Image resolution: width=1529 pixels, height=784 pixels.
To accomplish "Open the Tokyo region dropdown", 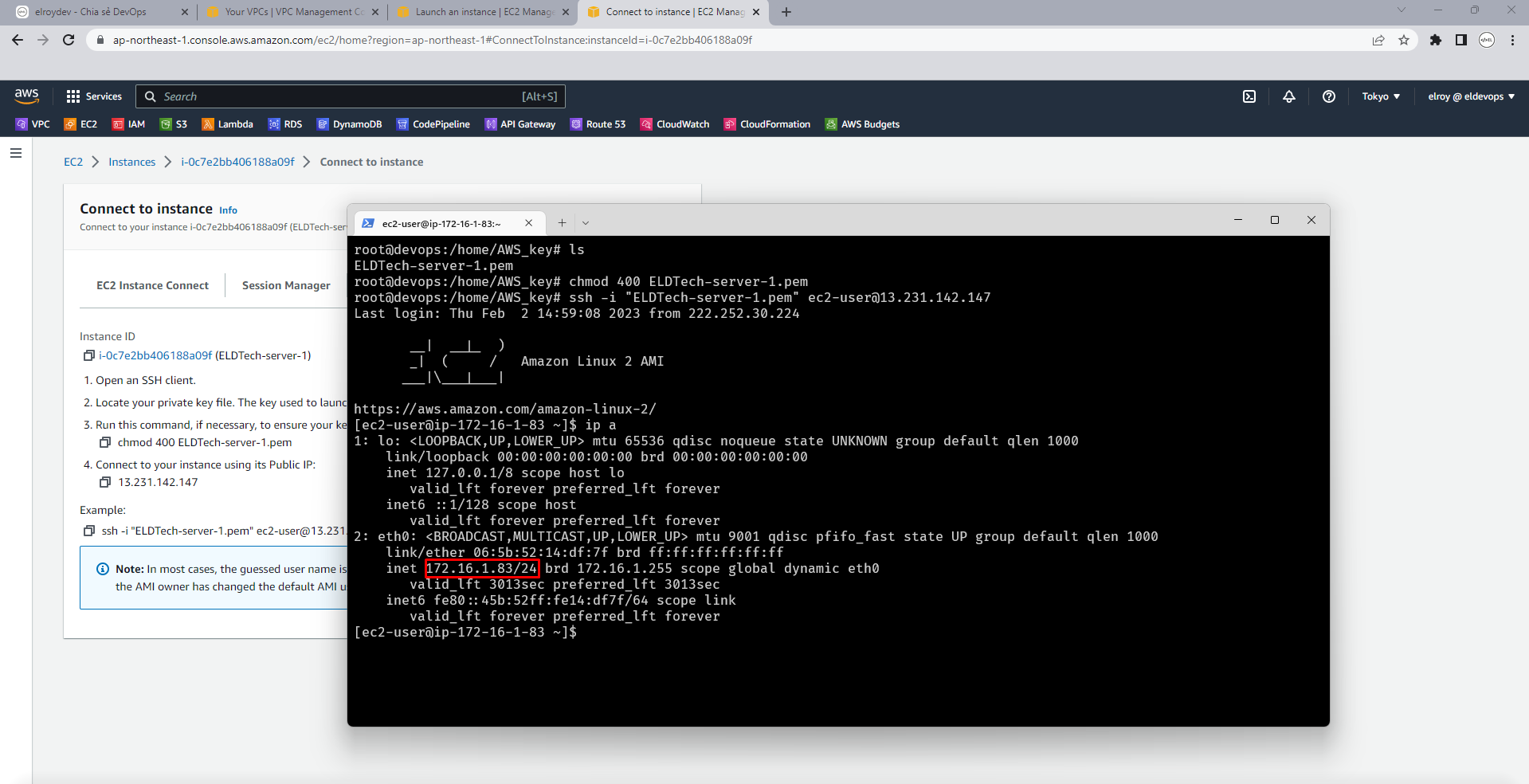I will click(1381, 96).
